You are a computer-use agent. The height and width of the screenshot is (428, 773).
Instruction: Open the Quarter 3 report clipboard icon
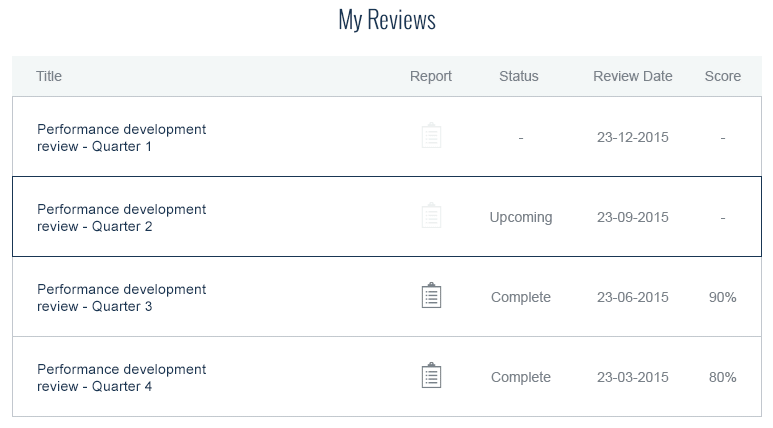tap(431, 295)
